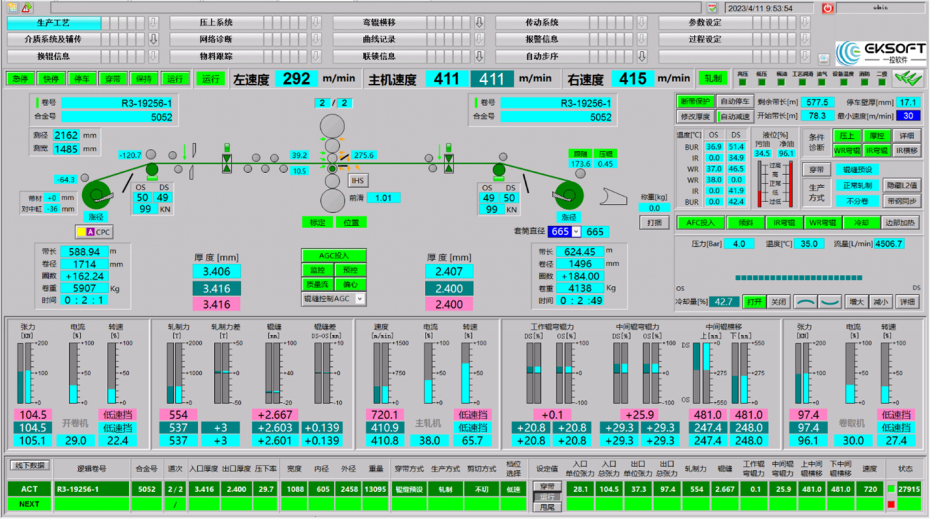Open dropdown arrow next to 生产工艺
This screenshot has width=931, height=519.
(x=153, y=23)
